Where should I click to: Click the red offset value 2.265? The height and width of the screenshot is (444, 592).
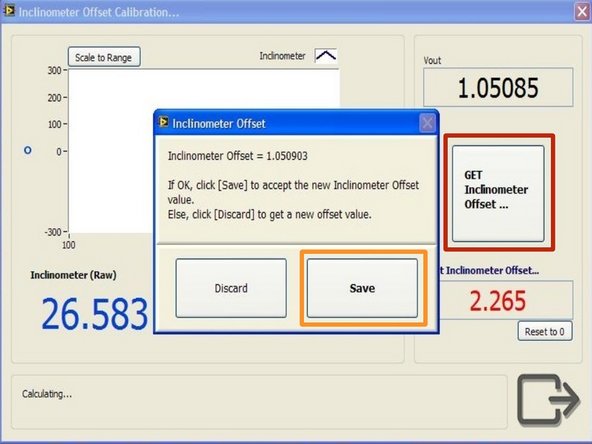(x=498, y=301)
